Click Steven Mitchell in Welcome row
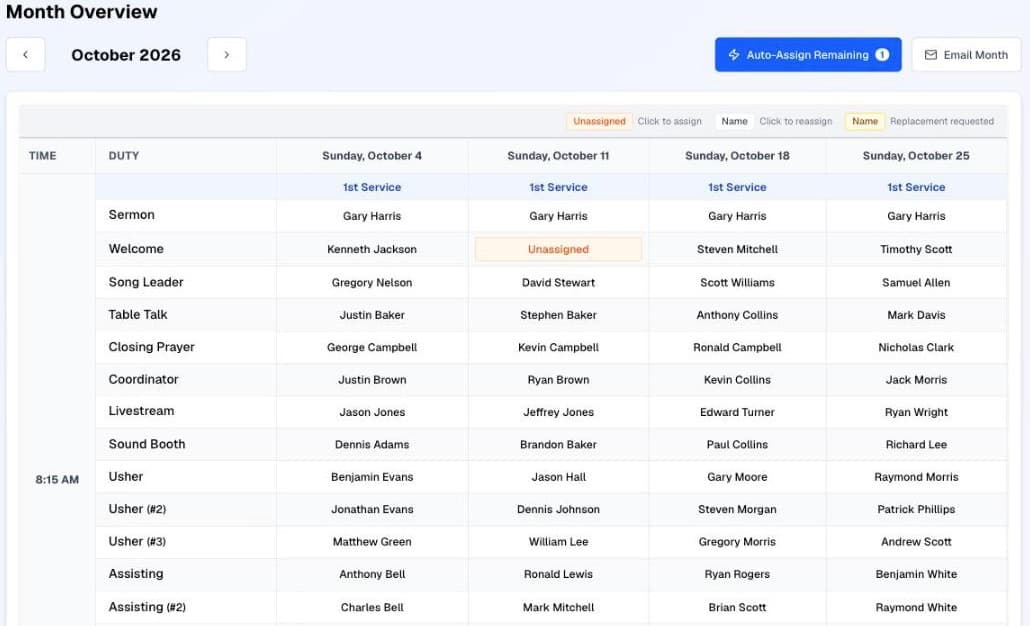The height and width of the screenshot is (626, 1030). (737, 250)
